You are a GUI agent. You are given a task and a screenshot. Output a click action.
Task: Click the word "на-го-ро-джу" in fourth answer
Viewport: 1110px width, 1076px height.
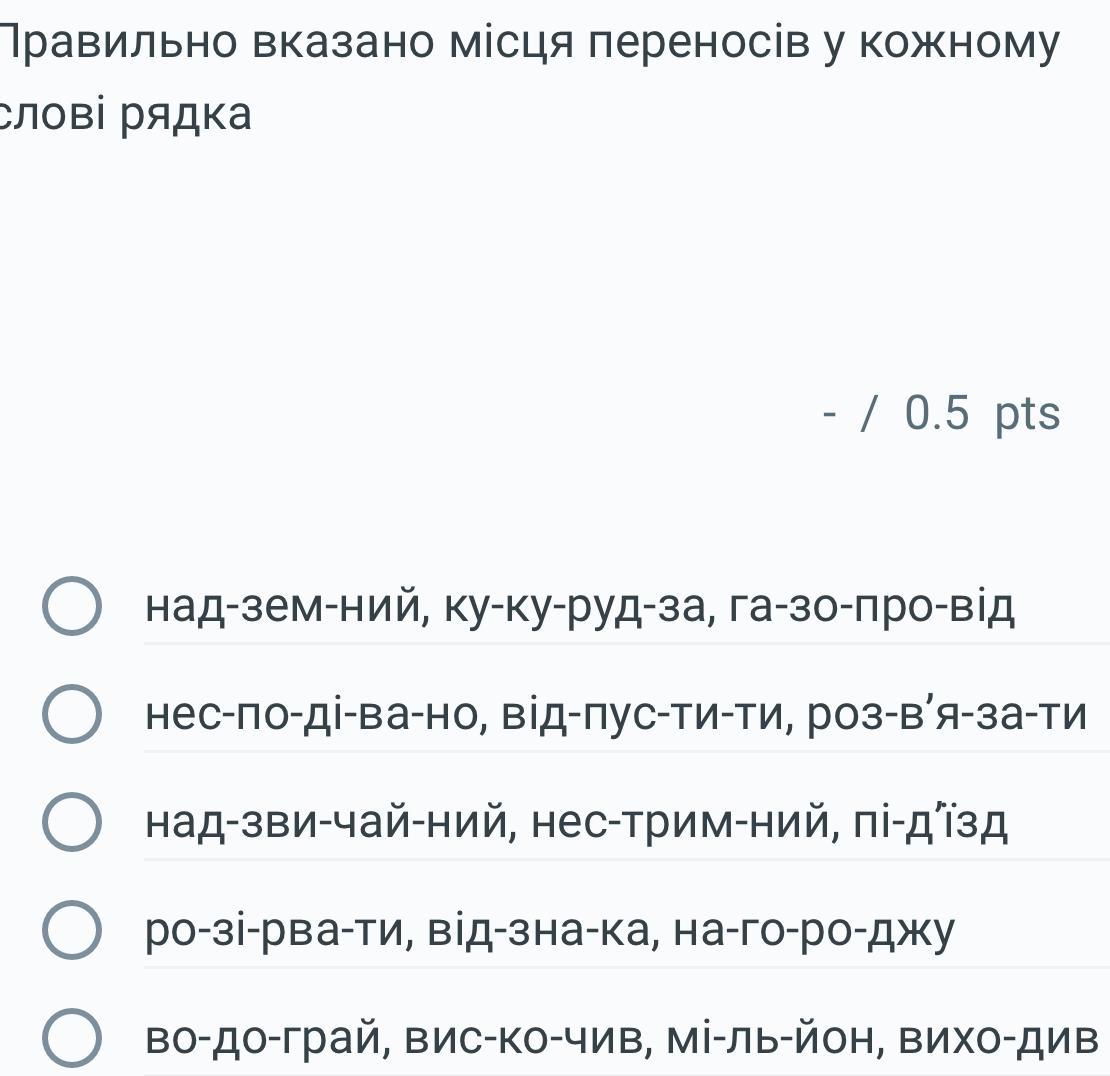[814, 931]
